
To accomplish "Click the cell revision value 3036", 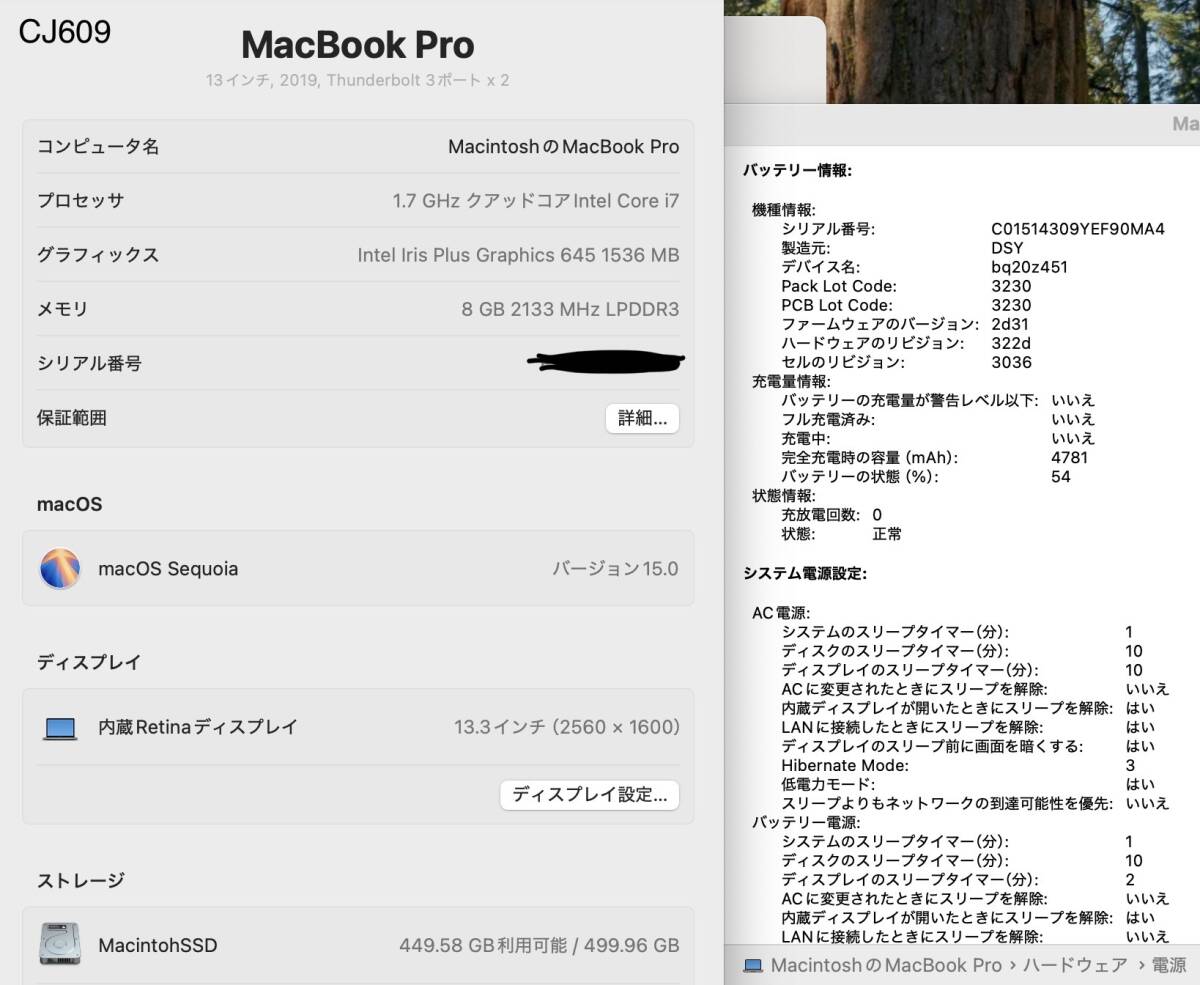I will click(1011, 362).
